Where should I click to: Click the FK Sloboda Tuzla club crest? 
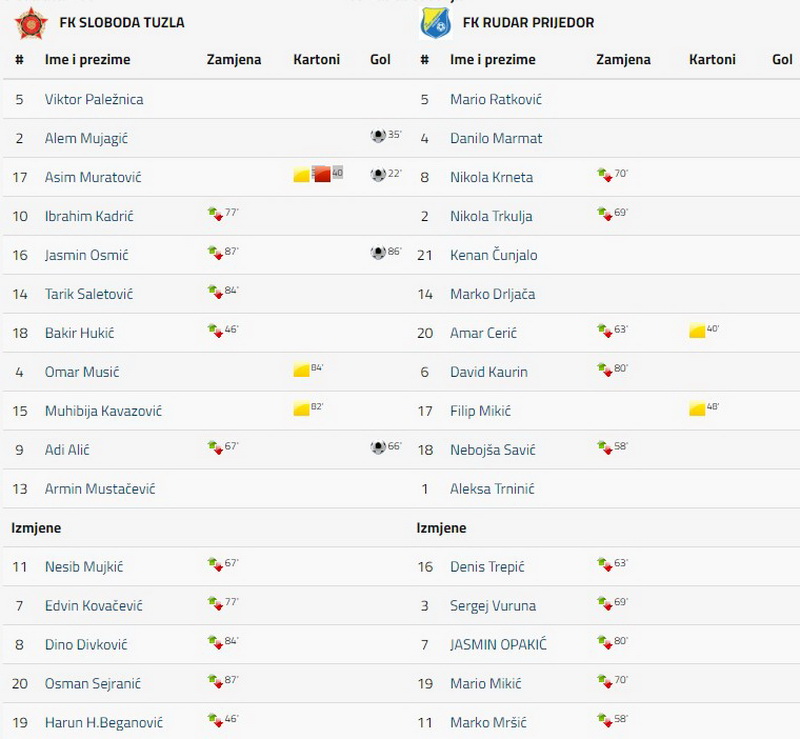31,23
